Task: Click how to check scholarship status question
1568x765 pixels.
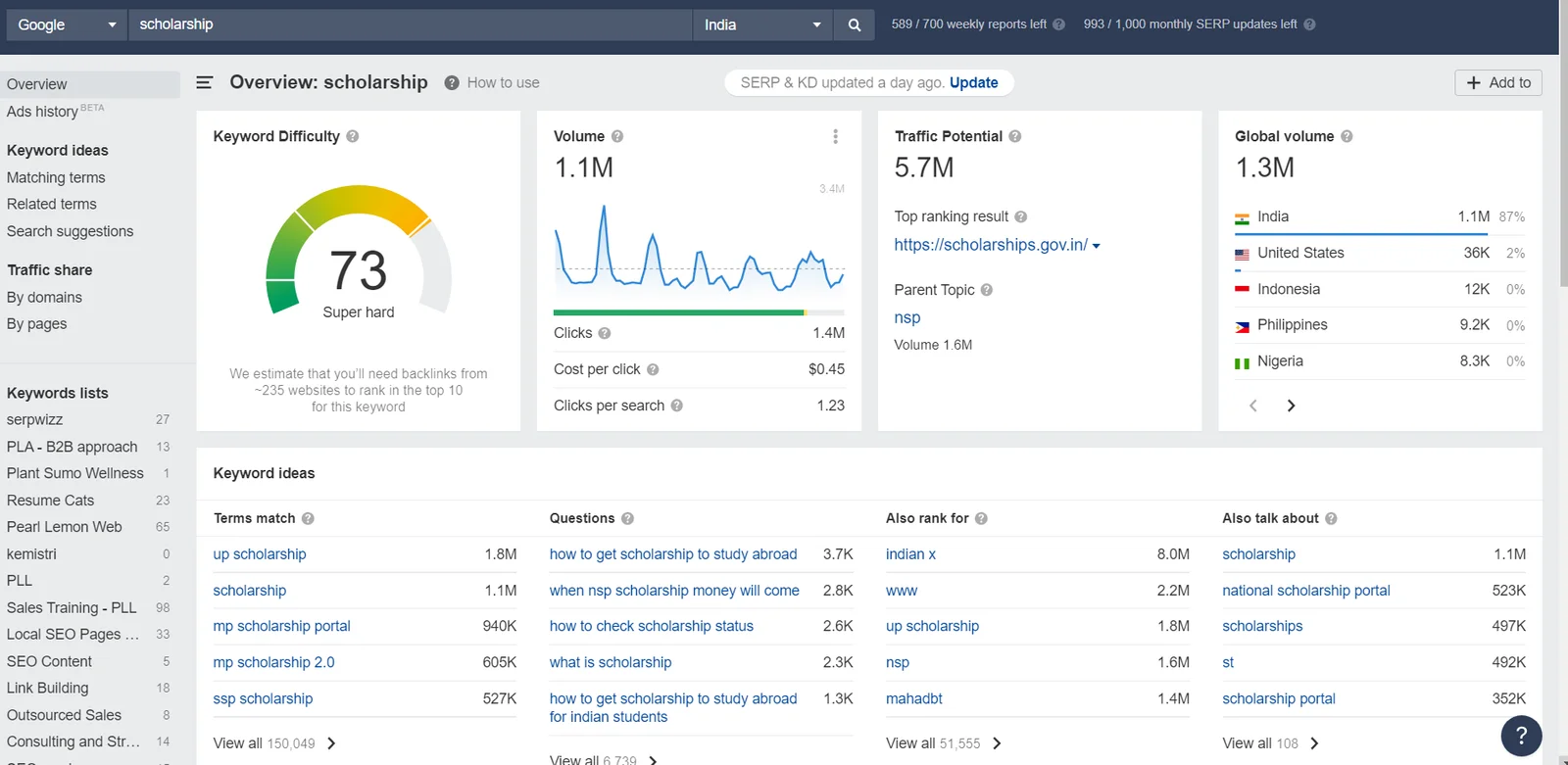Action: click(x=652, y=626)
